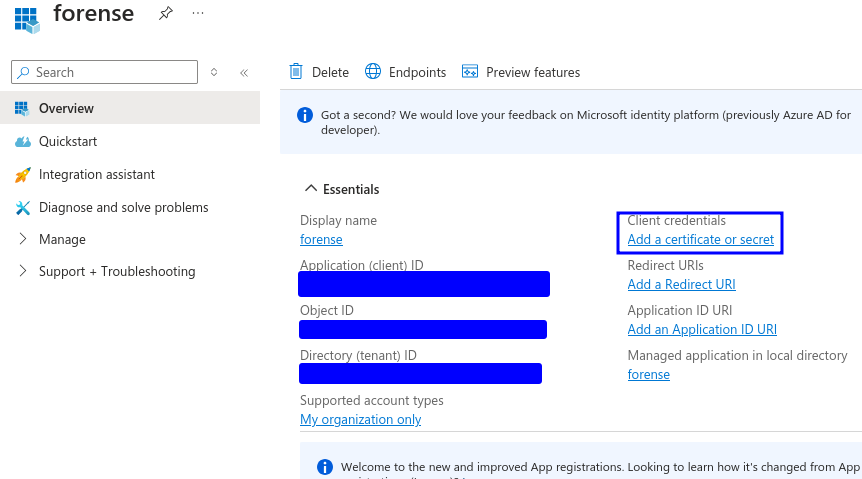Click Add an Application ID URI
Image resolution: width=862 pixels, height=479 pixels.
[702, 329]
